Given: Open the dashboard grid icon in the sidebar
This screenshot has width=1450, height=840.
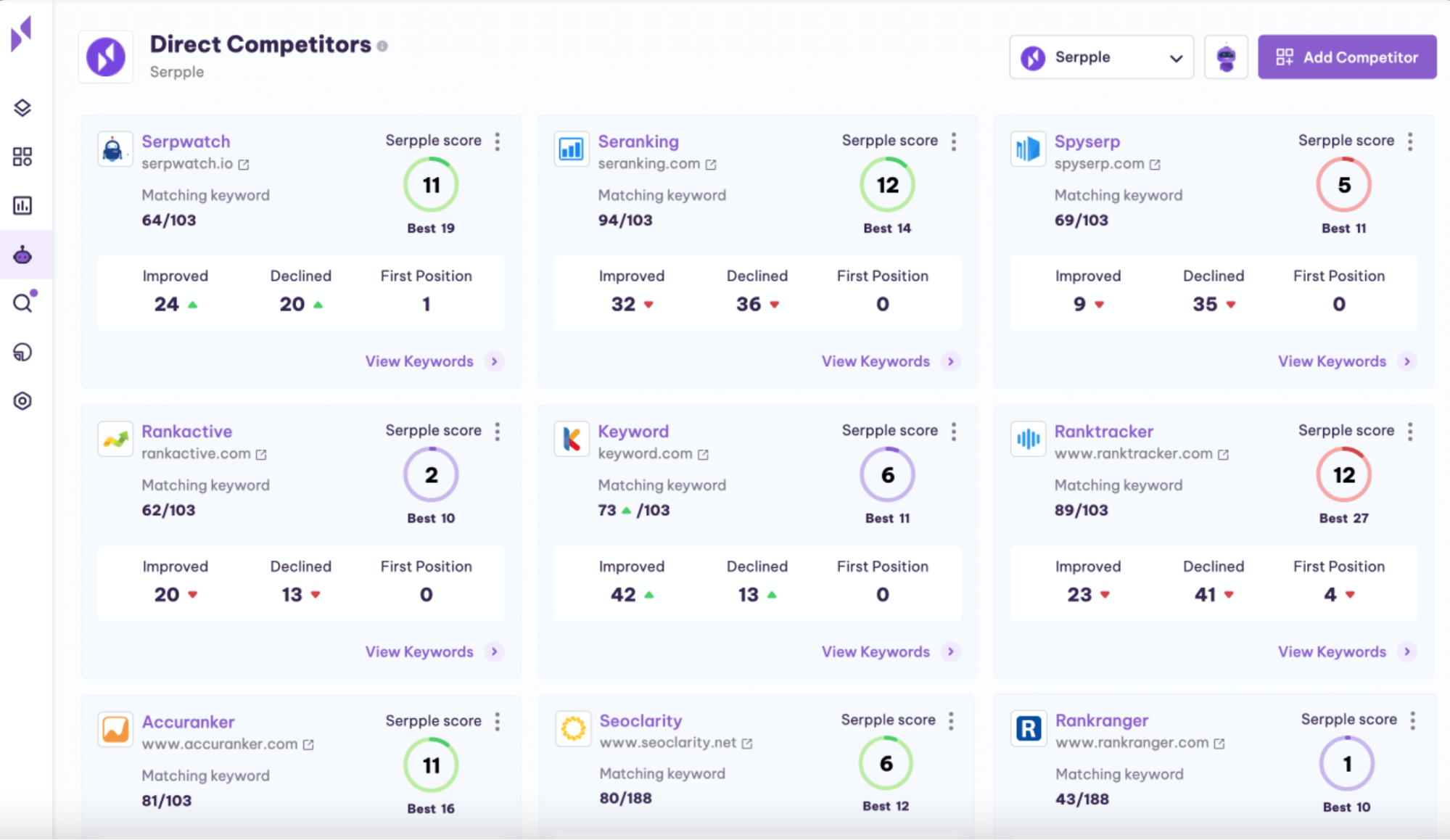Looking at the screenshot, I should [22, 157].
